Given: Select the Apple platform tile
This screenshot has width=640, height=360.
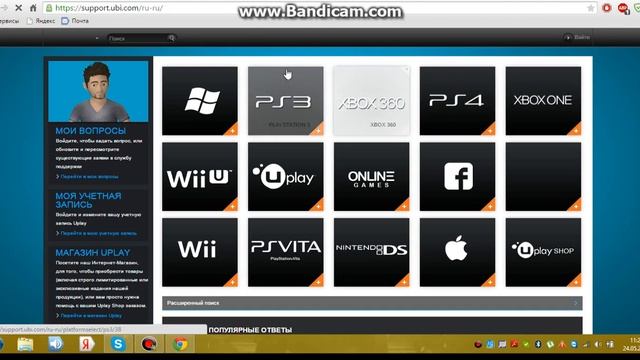Looking at the screenshot, I should (x=458, y=252).
